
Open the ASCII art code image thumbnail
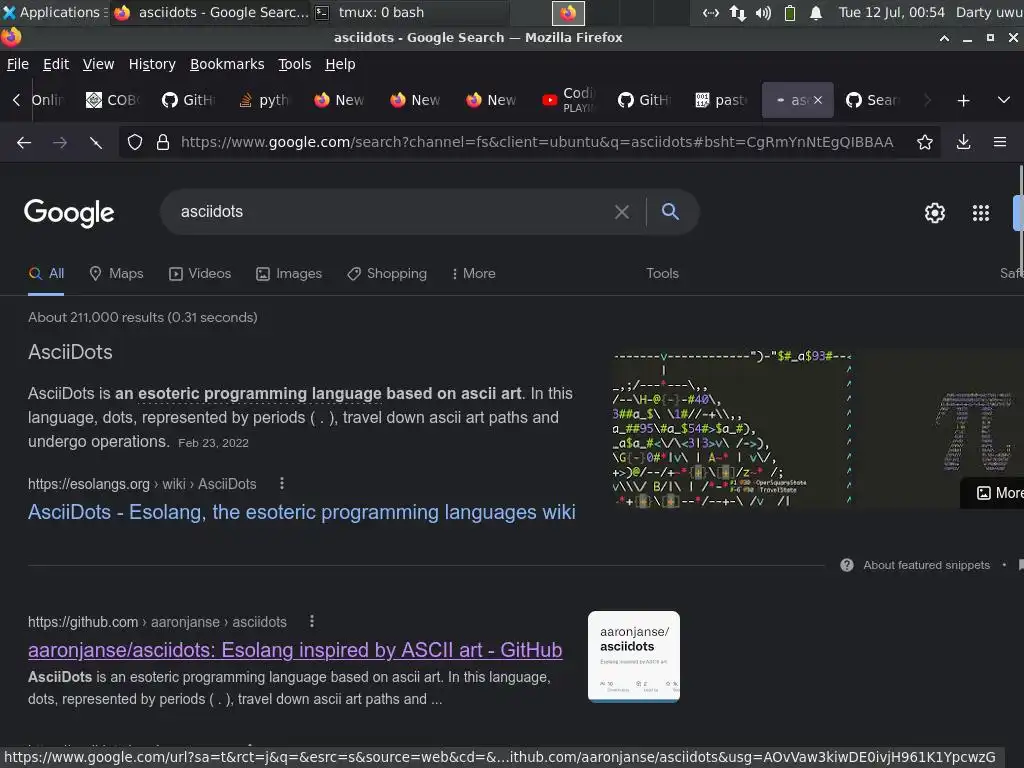(731, 429)
